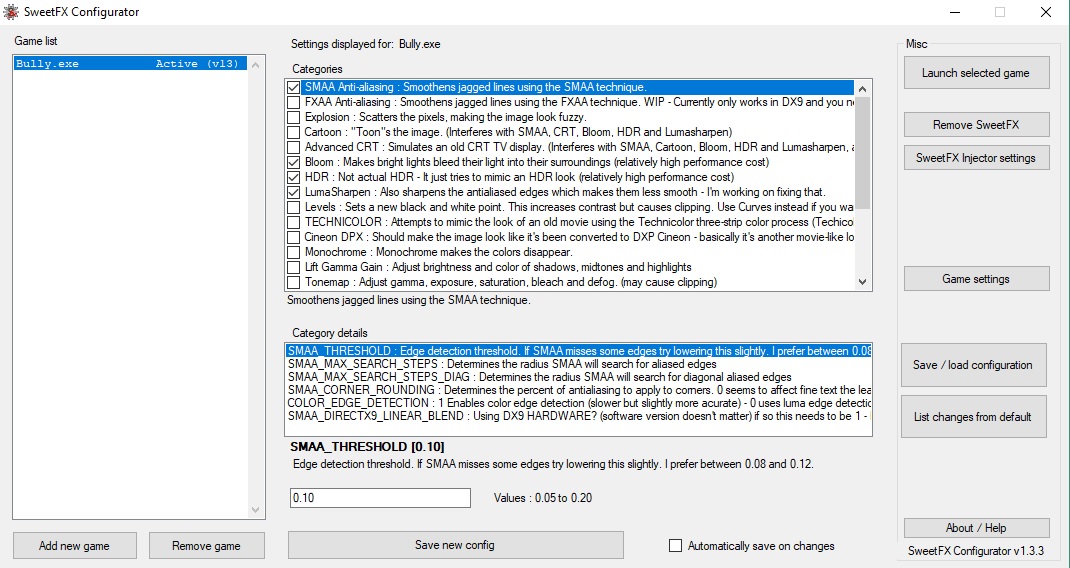The height and width of the screenshot is (568, 1070).
Task: Check the Advanced CRT checkbox
Action: click(293, 147)
